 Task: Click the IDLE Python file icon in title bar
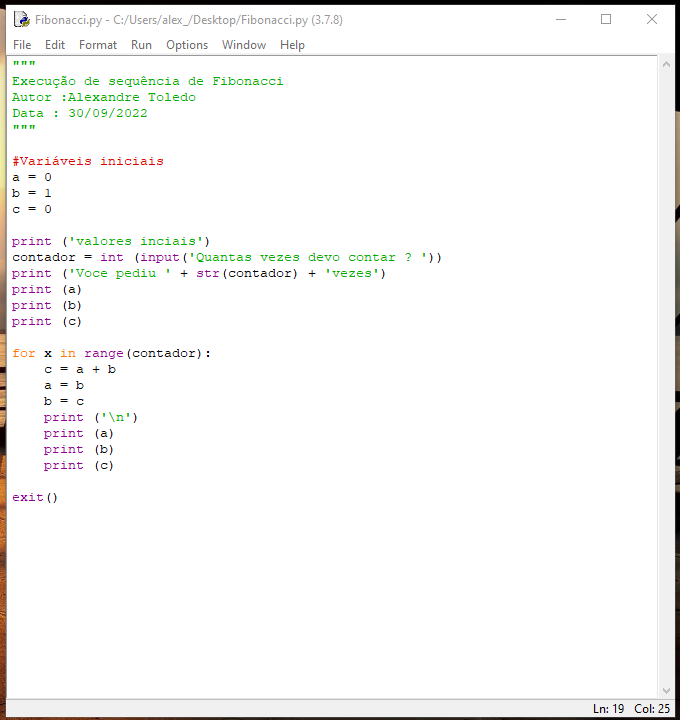21,19
